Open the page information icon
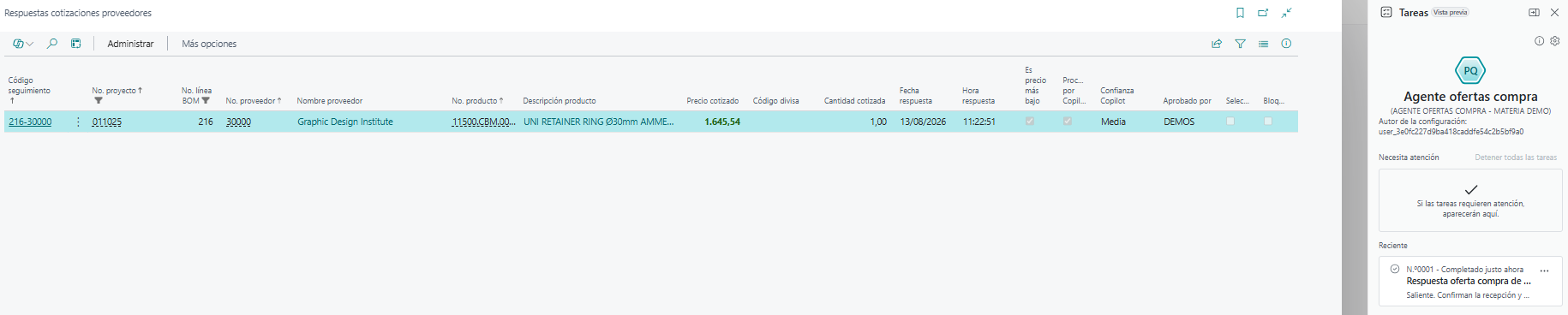The width and height of the screenshot is (1568, 315). point(1286,44)
